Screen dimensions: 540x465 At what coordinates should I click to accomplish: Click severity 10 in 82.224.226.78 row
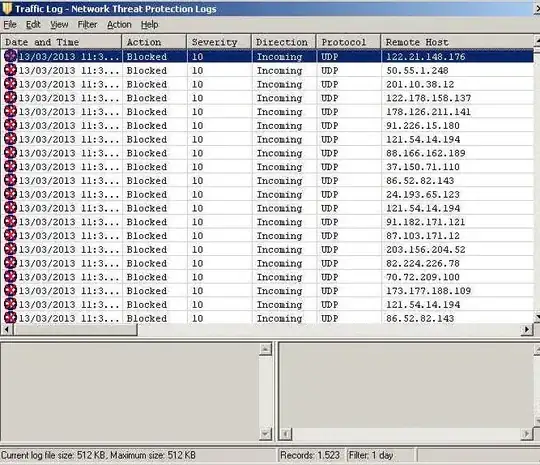coord(197,263)
